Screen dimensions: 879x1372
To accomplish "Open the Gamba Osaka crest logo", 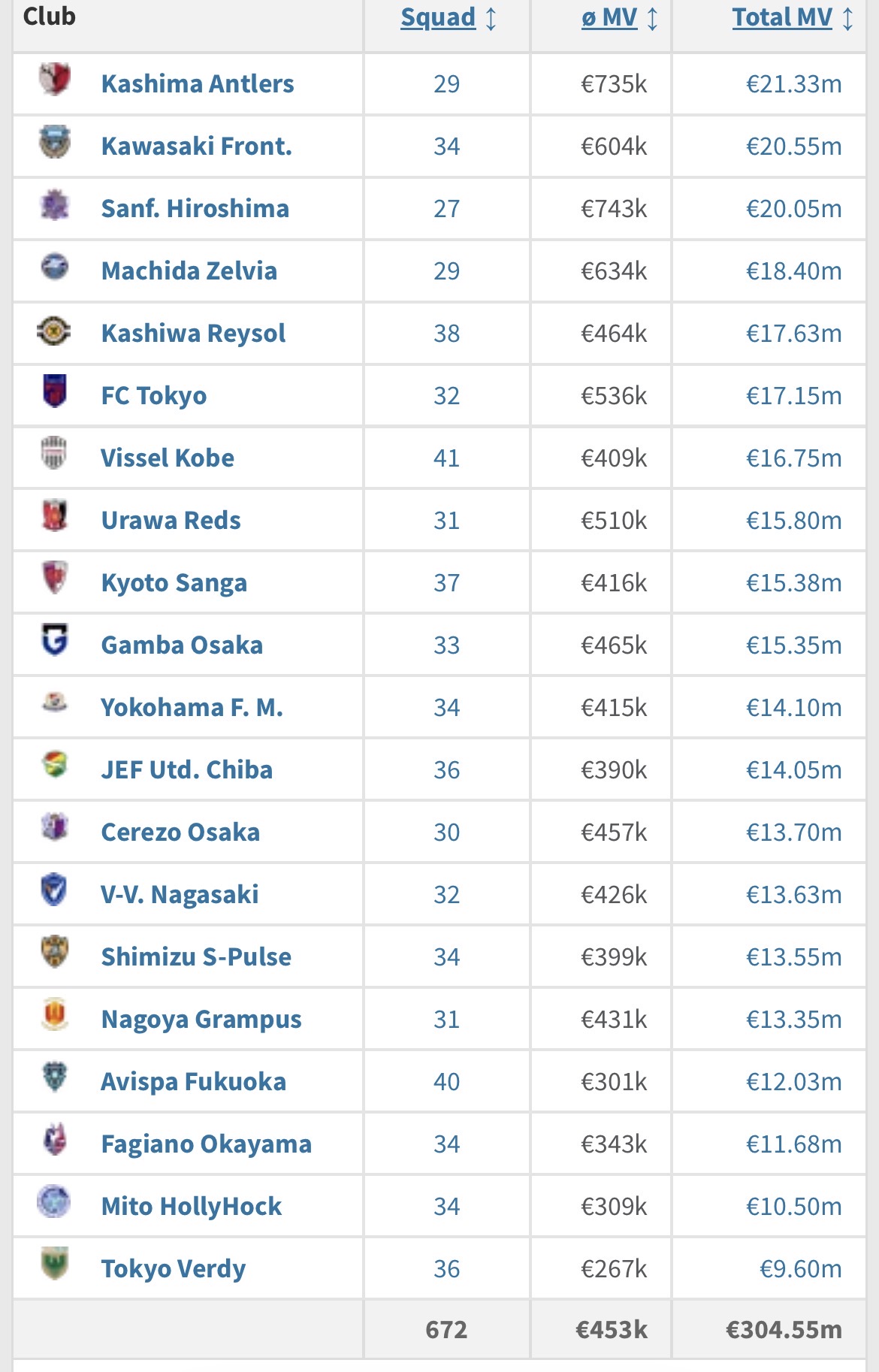I will pyautogui.click(x=54, y=640).
